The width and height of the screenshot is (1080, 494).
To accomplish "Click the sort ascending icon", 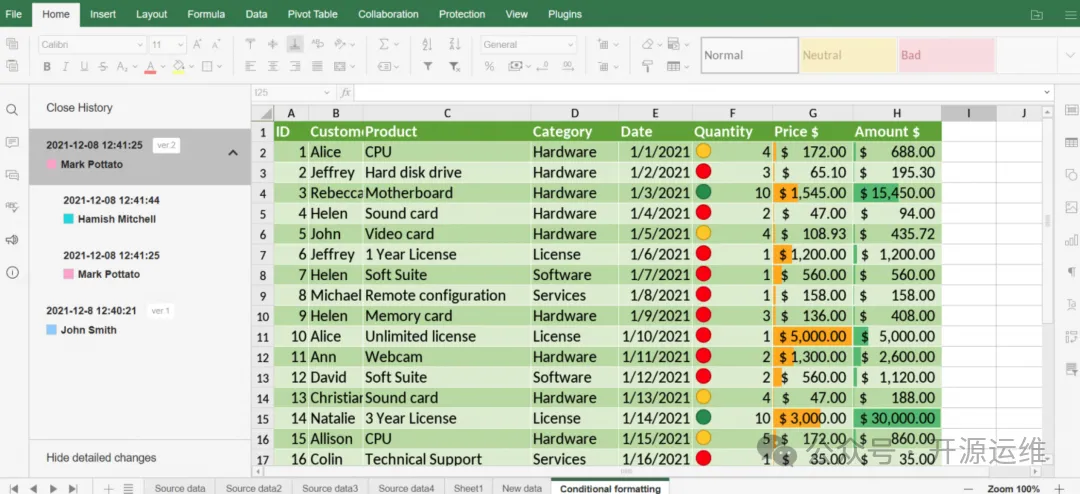I will pos(428,44).
